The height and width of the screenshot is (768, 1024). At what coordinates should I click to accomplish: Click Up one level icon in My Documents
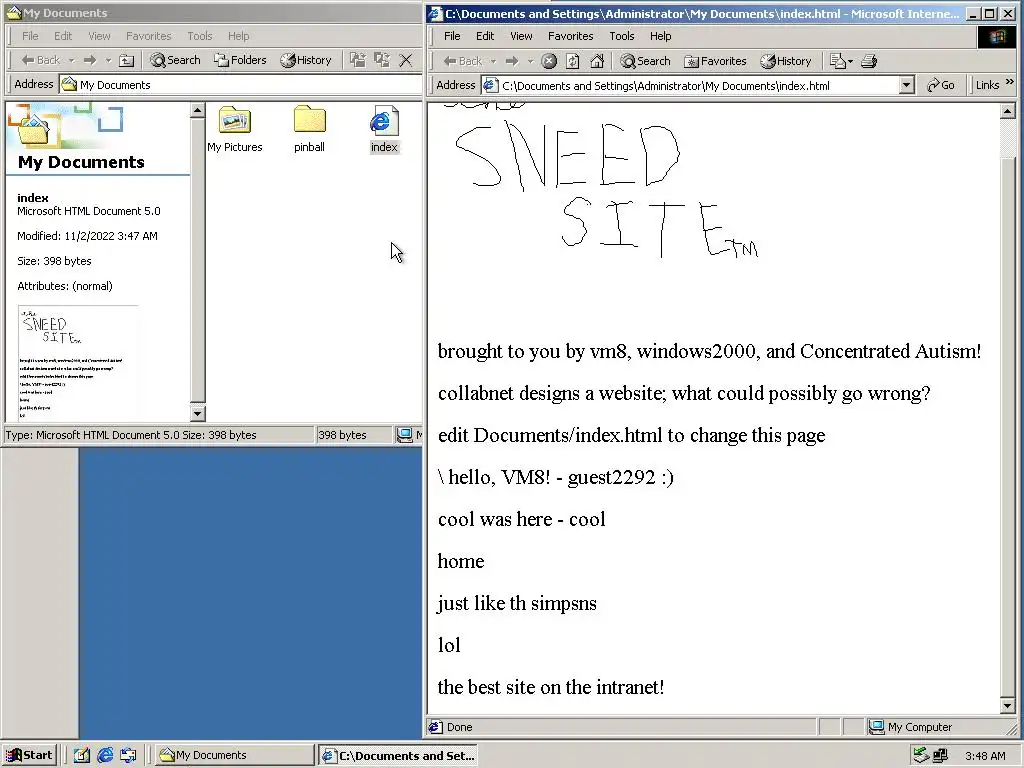[127, 60]
